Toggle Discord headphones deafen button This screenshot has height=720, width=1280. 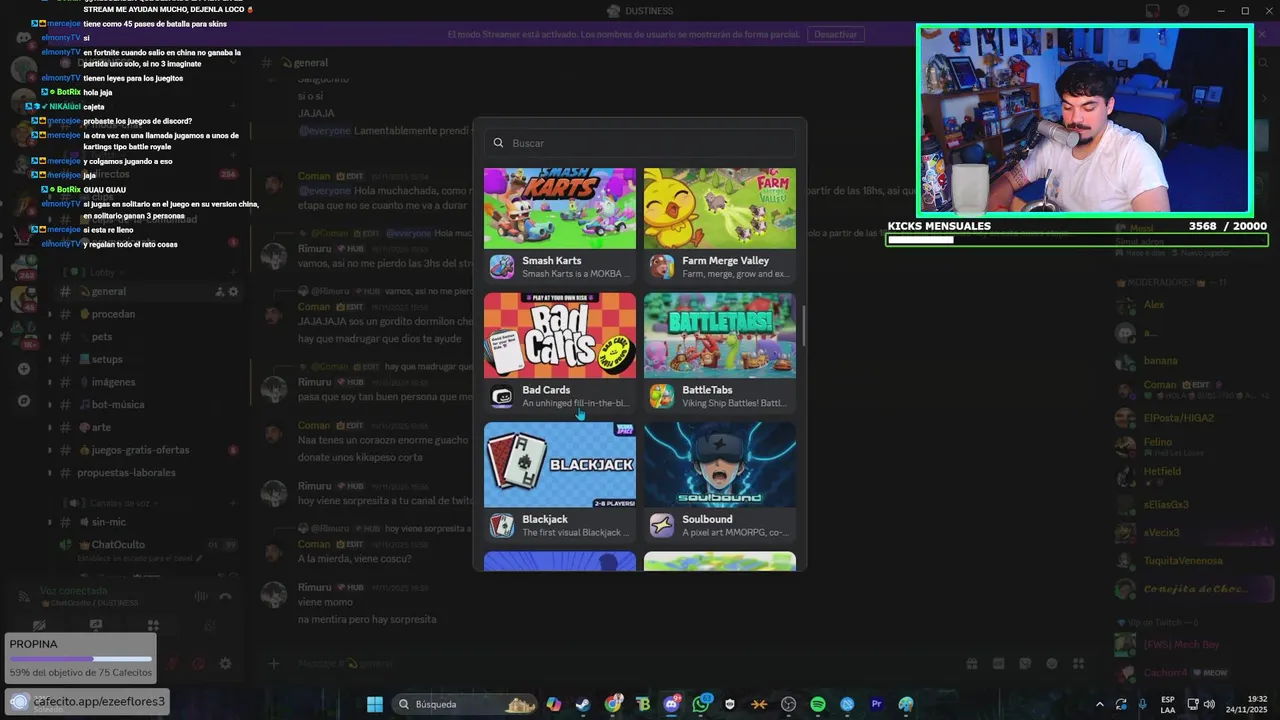(x=198, y=663)
